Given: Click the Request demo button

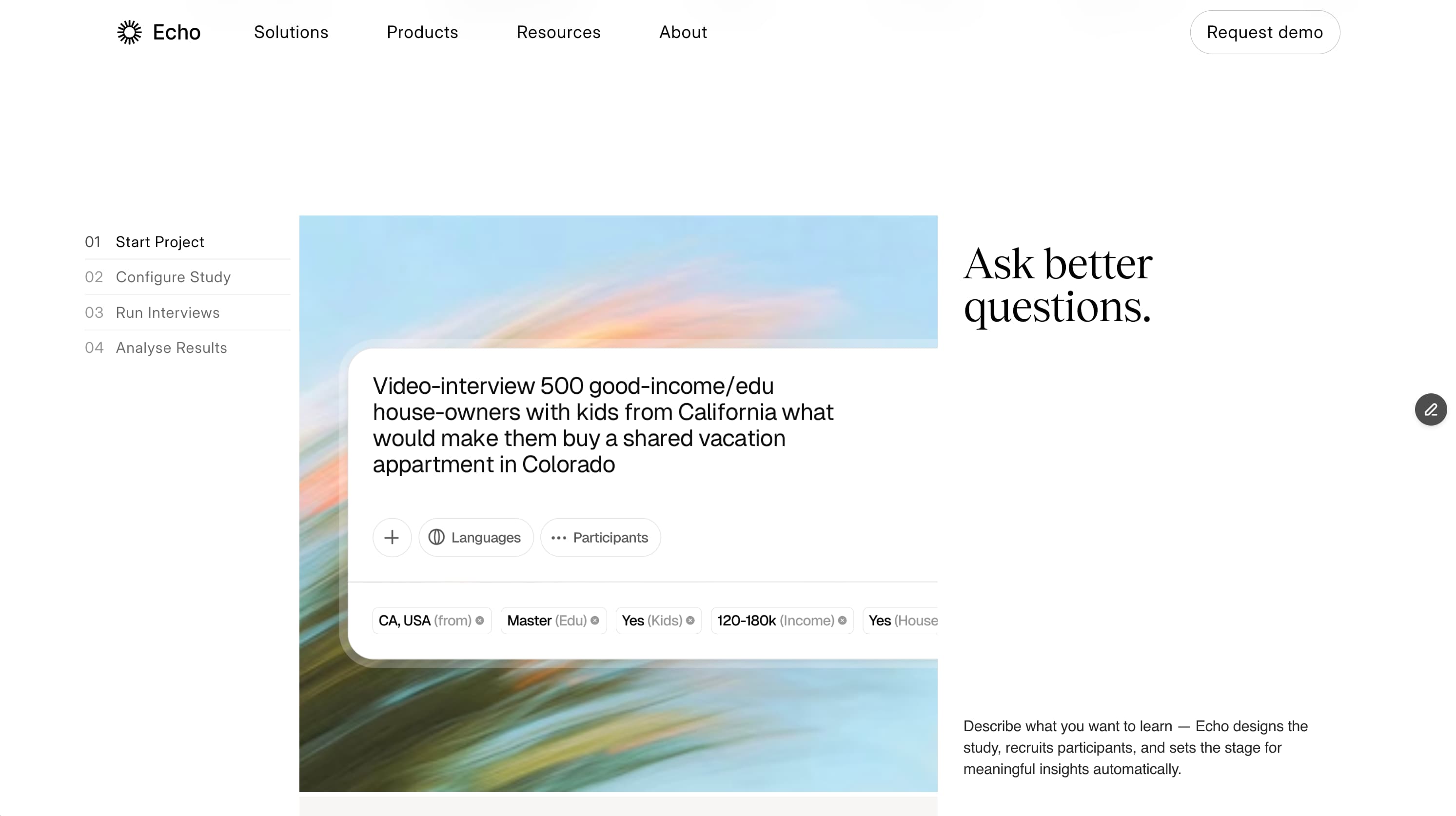Looking at the screenshot, I should click(1264, 32).
